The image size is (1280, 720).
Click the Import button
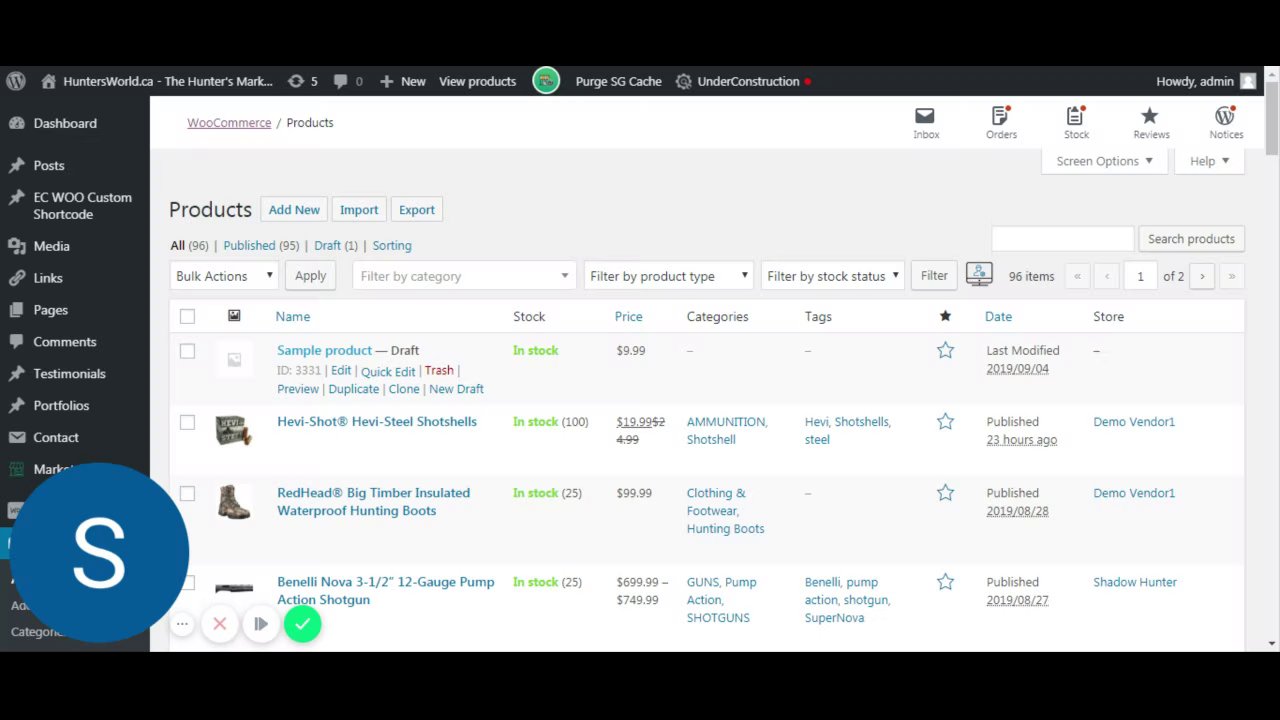point(359,210)
